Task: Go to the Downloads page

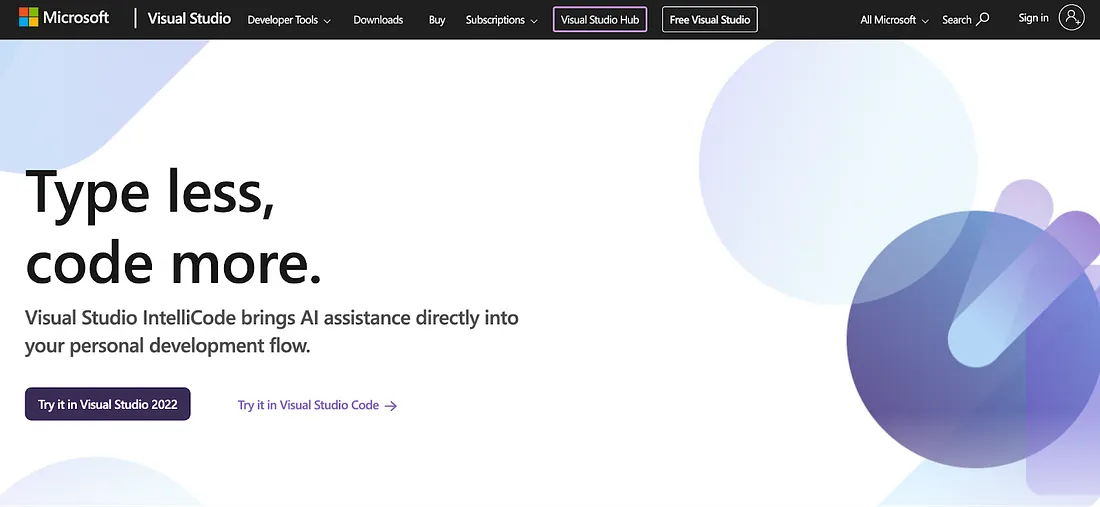Action: click(378, 20)
